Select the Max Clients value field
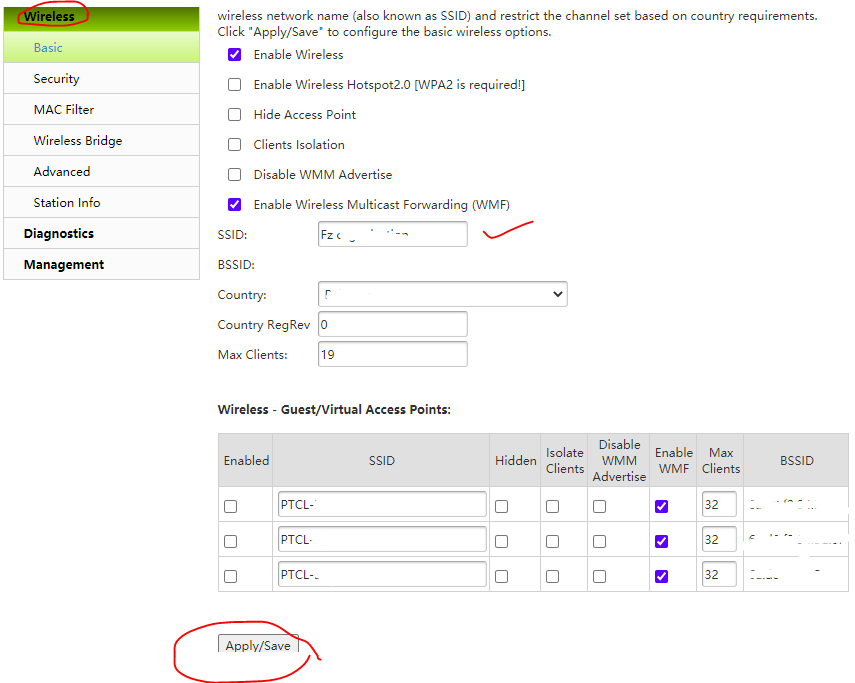The image size is (855, 683). pyautogui.click(x=392, y=354)
